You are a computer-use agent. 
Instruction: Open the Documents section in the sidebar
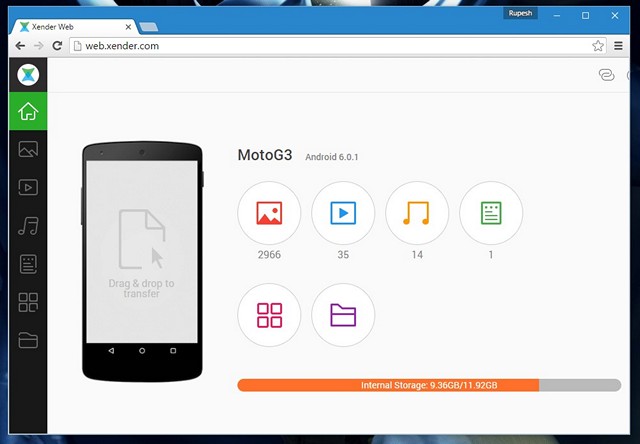[x=28, y=264]
